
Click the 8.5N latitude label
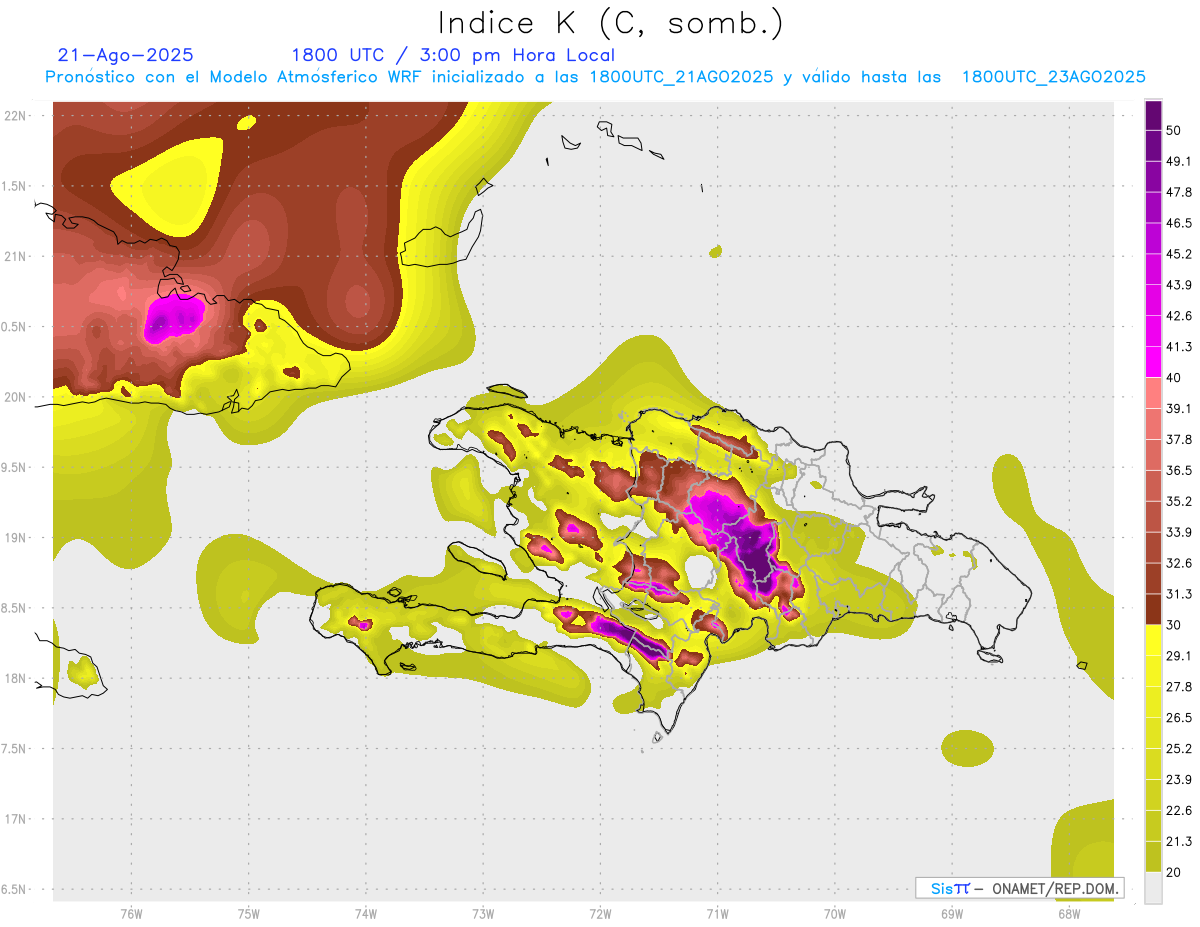click(15, 608)
